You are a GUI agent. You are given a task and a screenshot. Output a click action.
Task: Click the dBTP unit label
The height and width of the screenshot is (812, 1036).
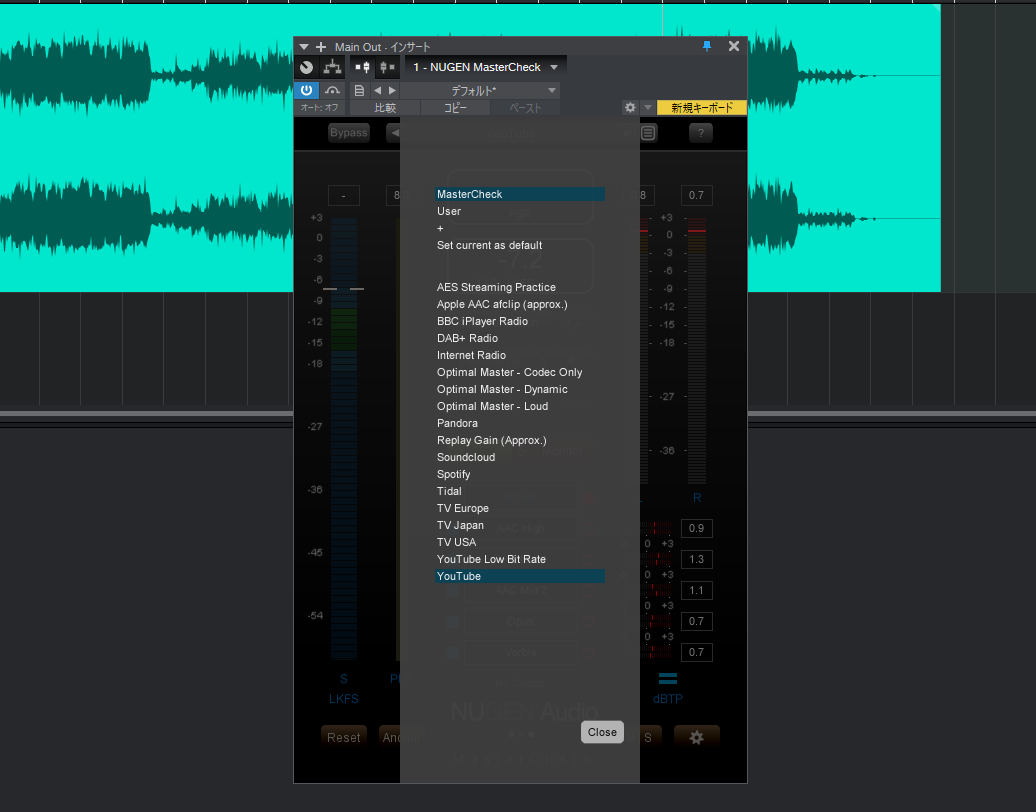coord(667,699)
